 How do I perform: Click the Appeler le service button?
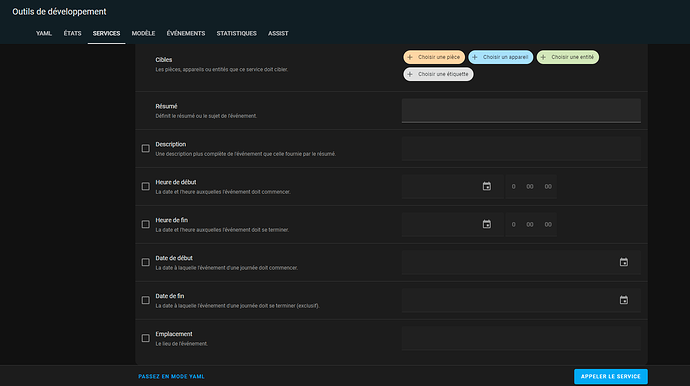click(x=611, y=377)
